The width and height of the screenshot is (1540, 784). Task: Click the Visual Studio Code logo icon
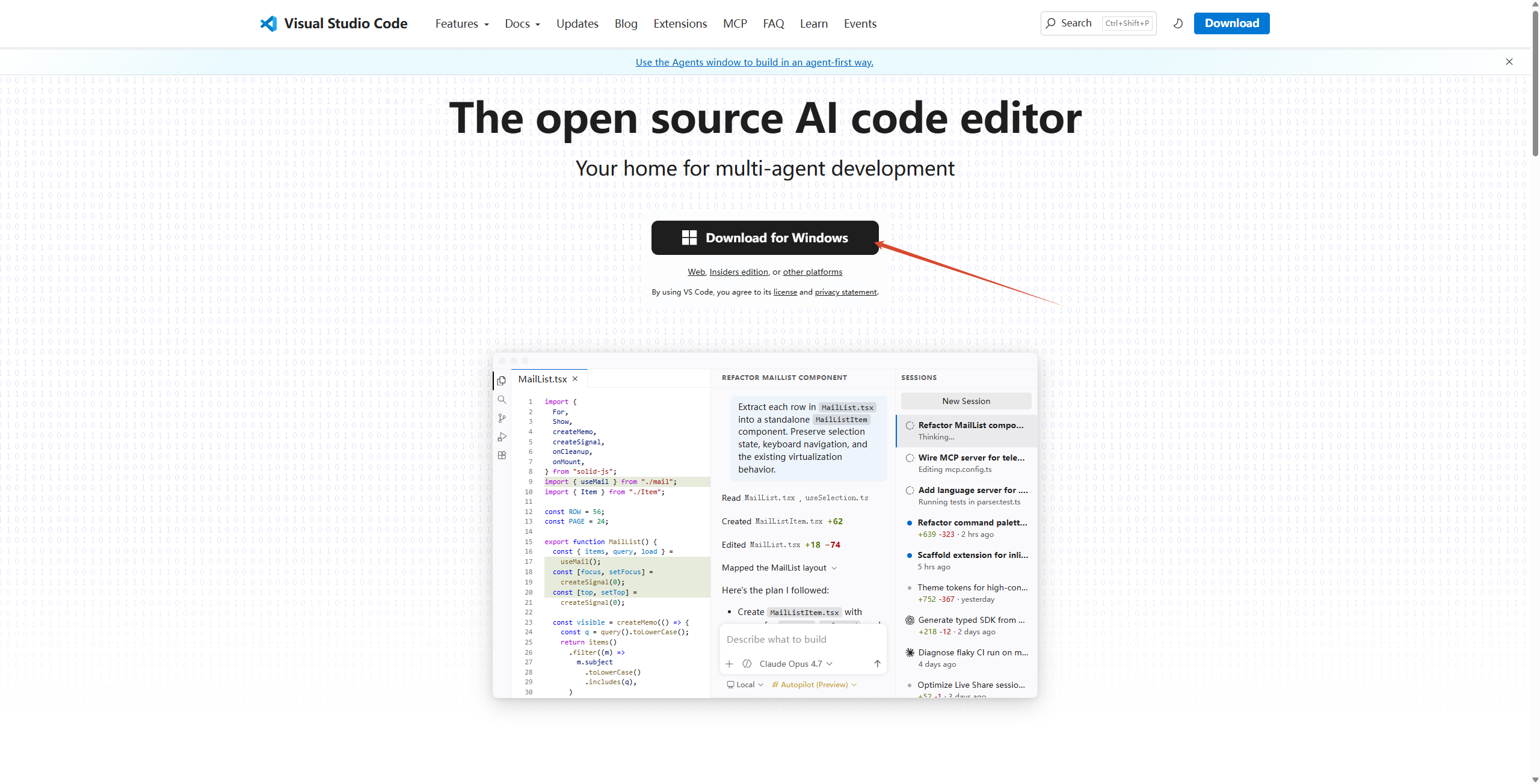tap(268, 23)
